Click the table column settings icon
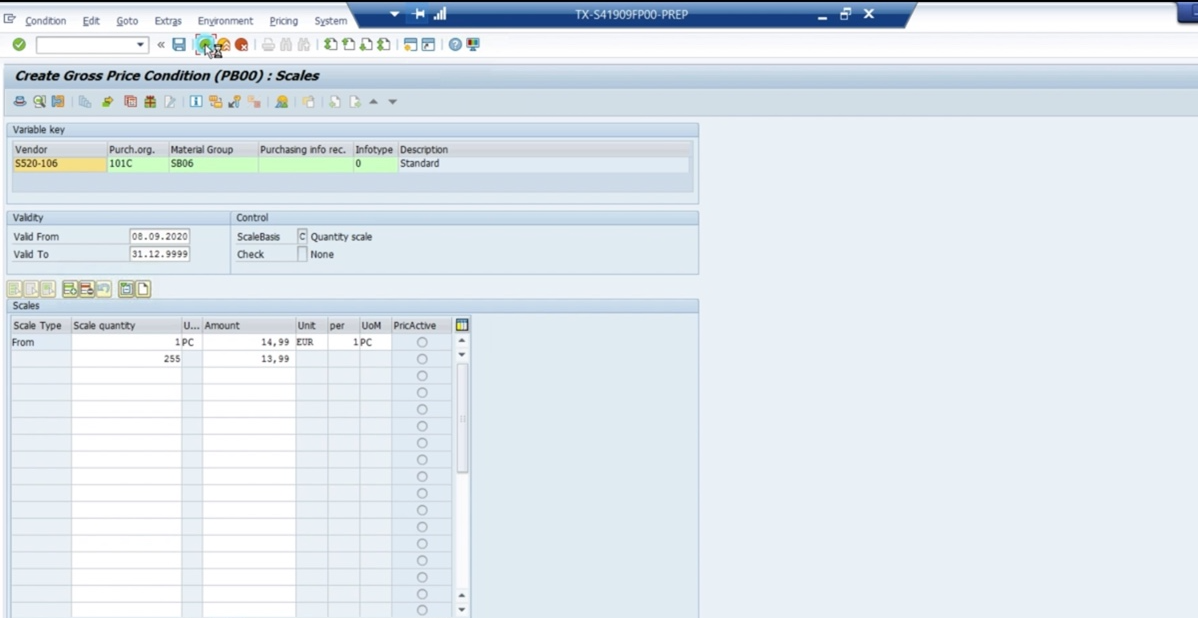Image resolution: width=1198 pixels, height=618 pixels. click(x=461, y=325)
